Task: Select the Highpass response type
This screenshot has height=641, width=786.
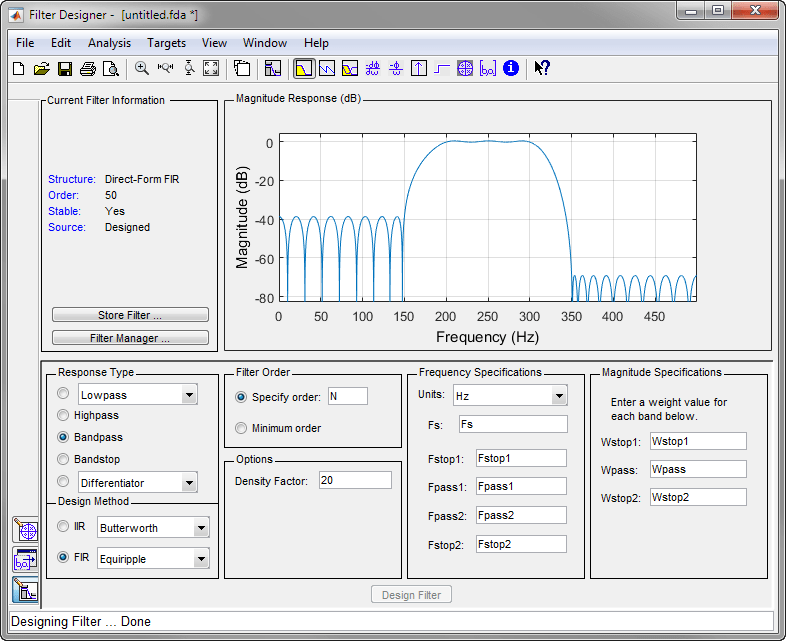Action: click(x=64, y=415)
